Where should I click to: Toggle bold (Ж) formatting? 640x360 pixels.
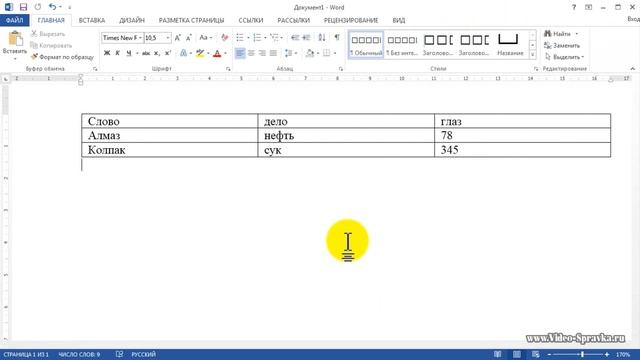107,53
